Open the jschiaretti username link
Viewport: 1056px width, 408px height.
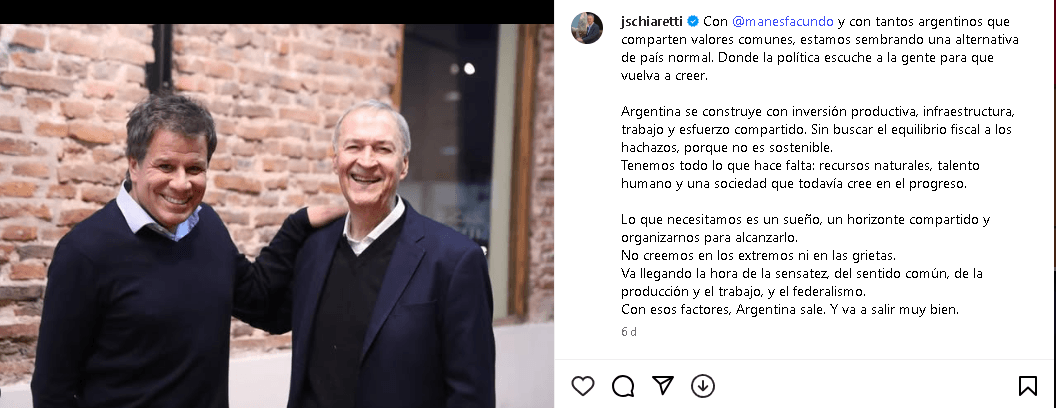(651, 22)
